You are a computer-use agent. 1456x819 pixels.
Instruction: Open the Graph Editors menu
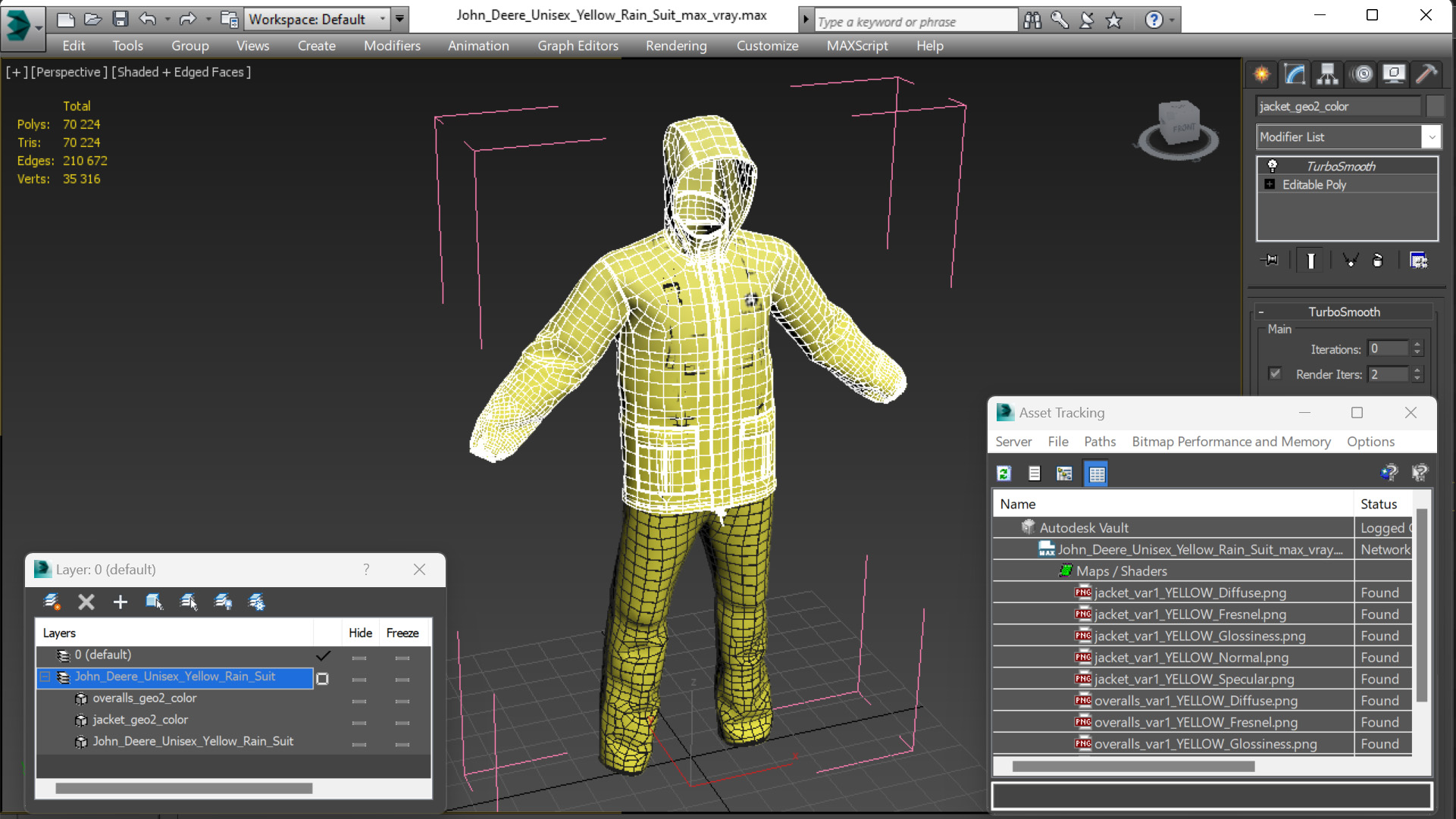(x=578, y=45)
